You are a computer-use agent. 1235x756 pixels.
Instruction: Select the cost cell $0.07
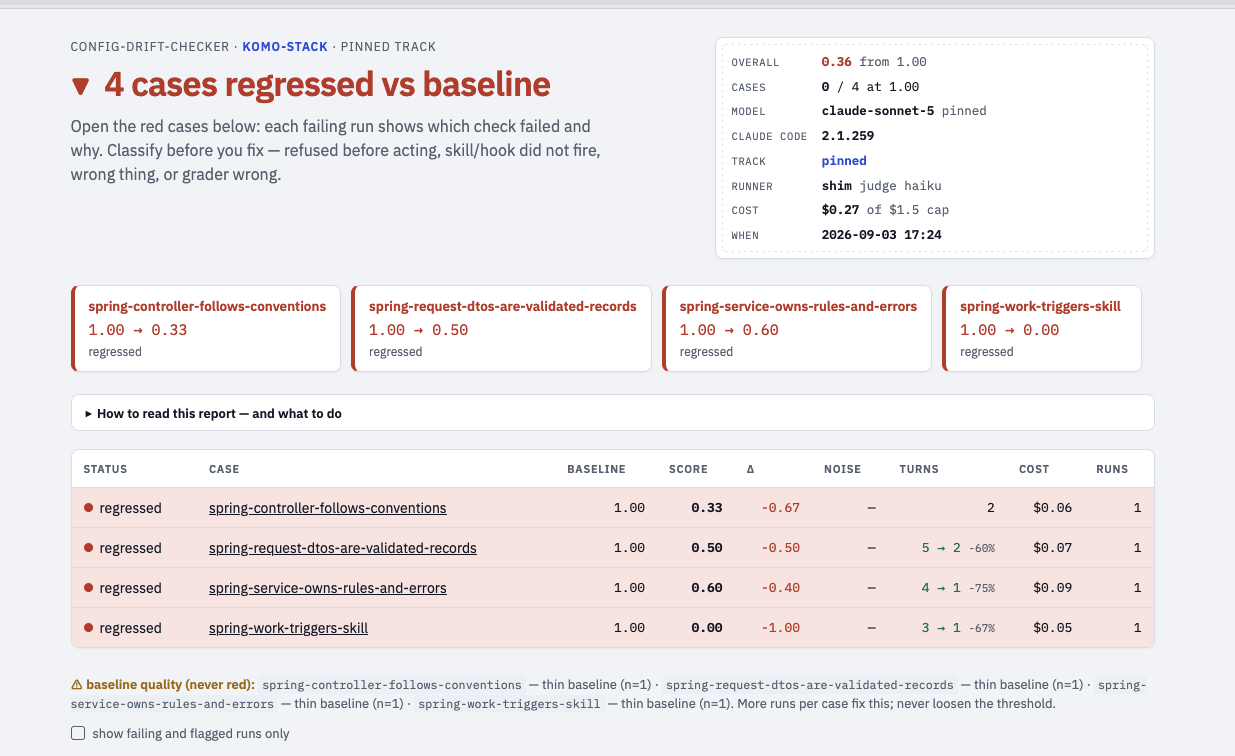coord(1052,548)
